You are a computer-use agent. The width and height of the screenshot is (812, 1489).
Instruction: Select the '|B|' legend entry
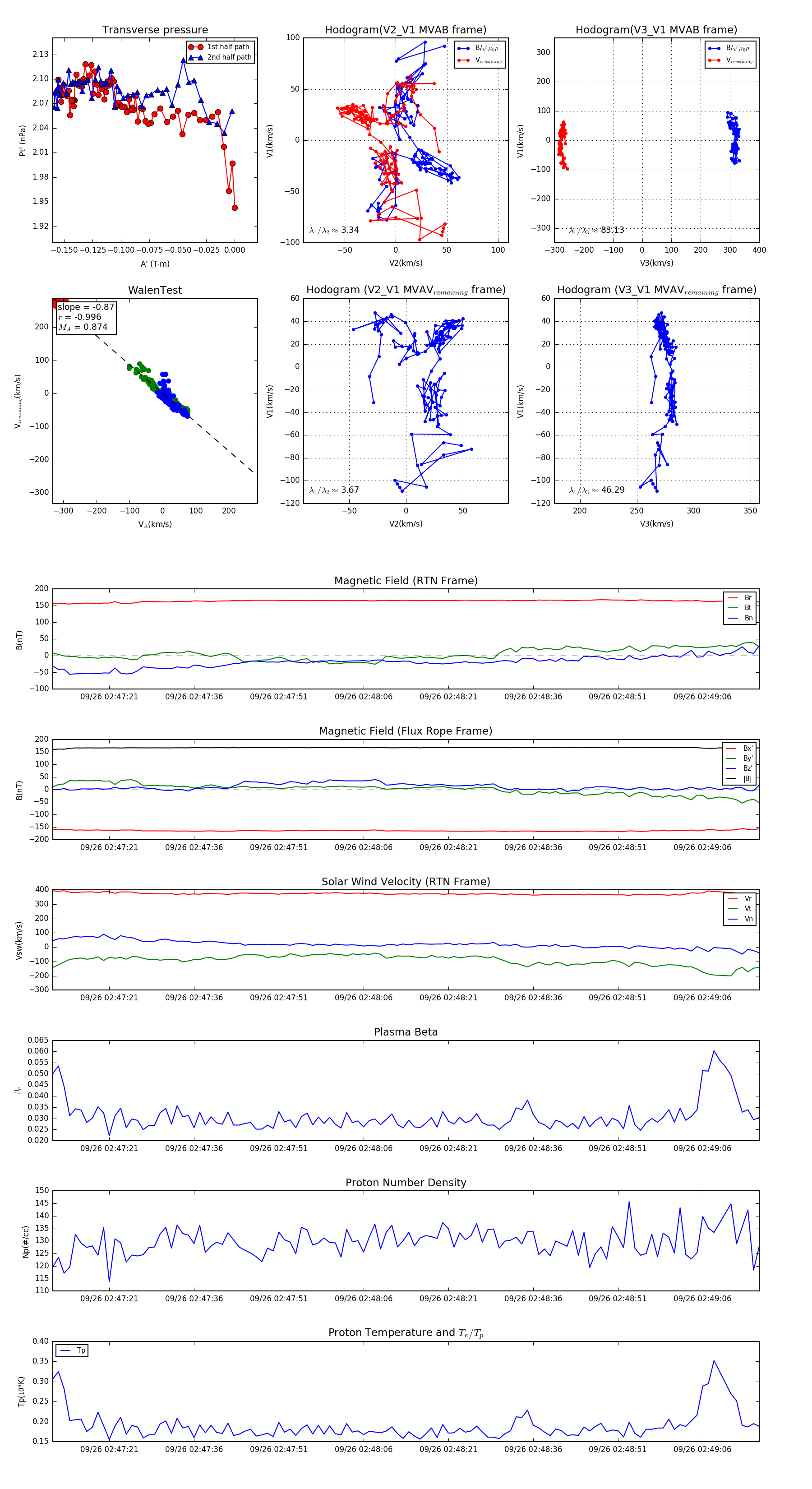pos(740,779)
